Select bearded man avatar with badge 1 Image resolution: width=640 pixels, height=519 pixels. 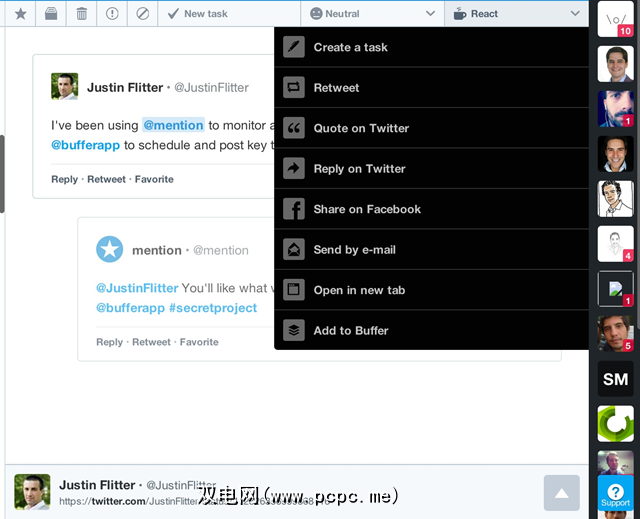[x=616, y=109]
